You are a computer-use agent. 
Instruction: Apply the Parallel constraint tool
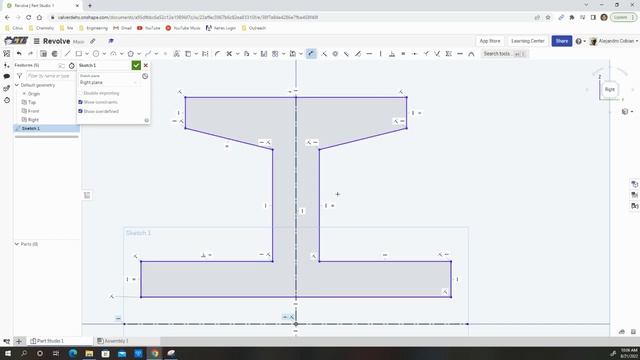tap(347, 53)
